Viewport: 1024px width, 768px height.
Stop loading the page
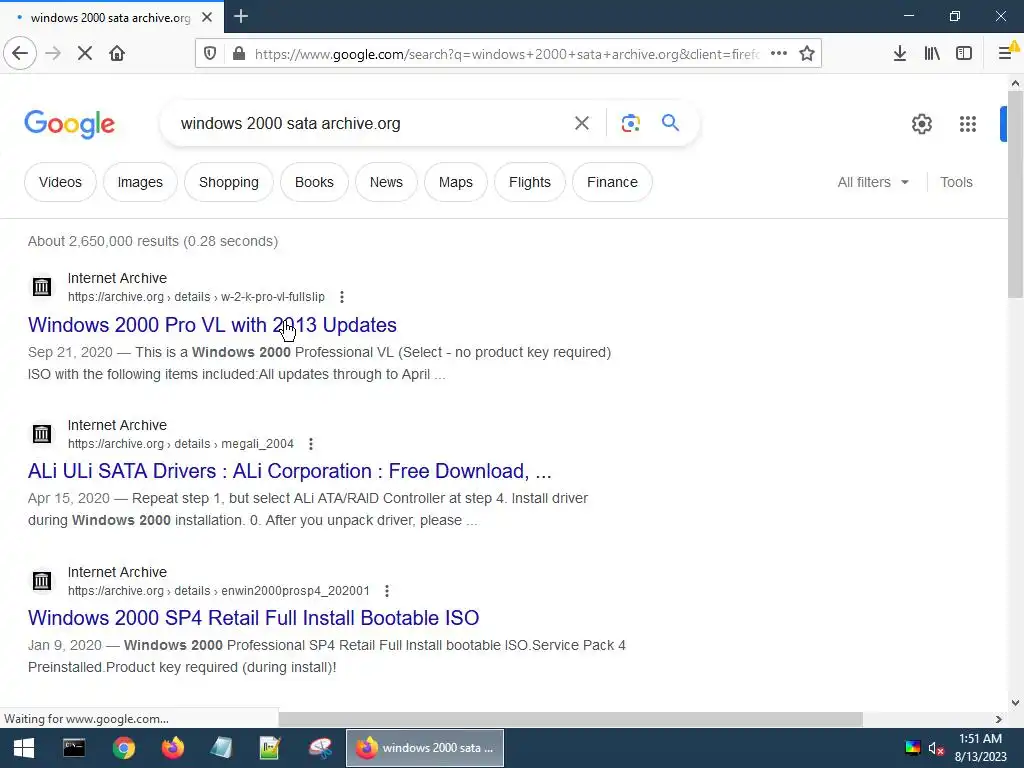point(85,54)
